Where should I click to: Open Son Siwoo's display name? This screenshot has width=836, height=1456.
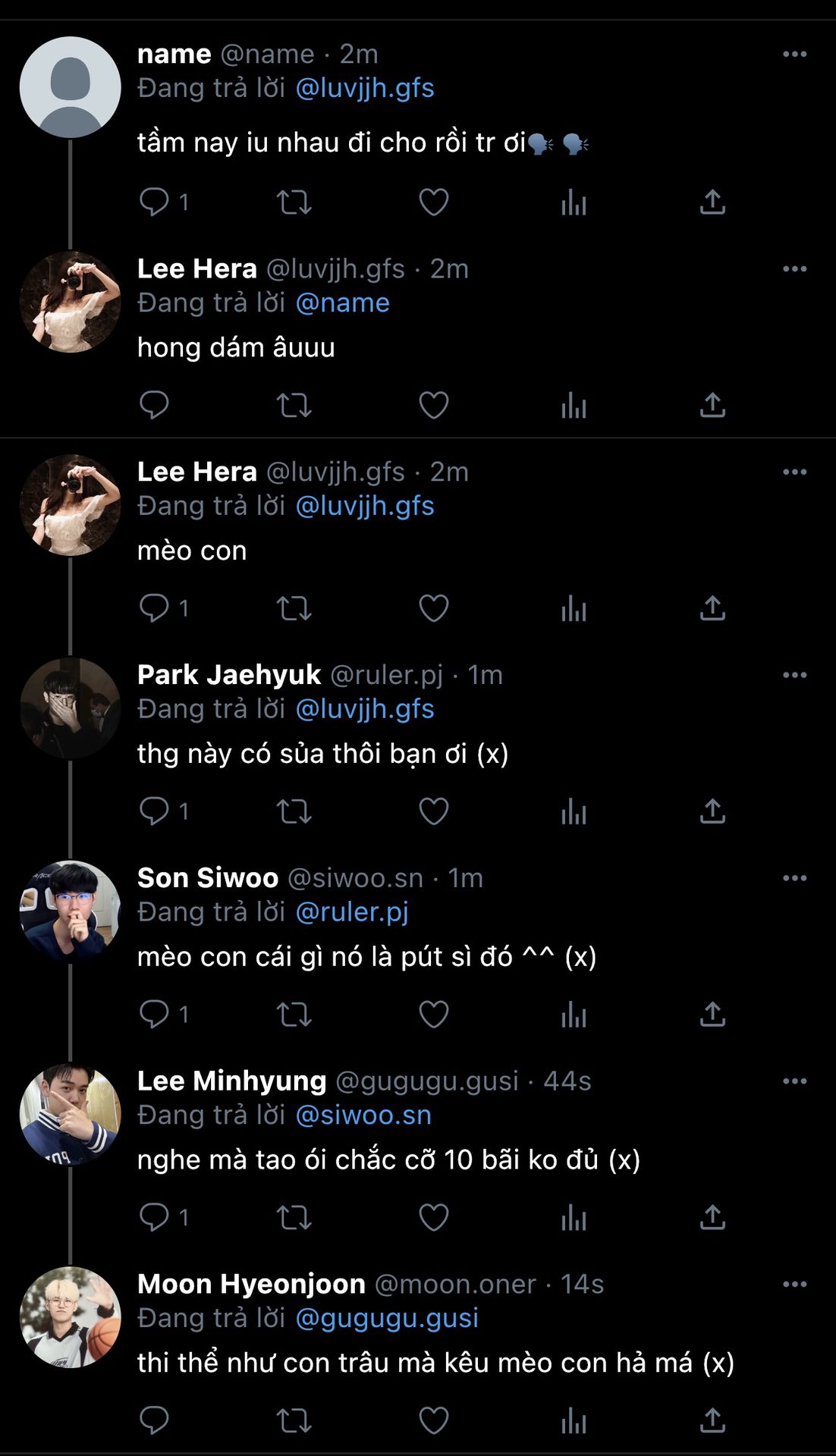(x=207, y=877)
